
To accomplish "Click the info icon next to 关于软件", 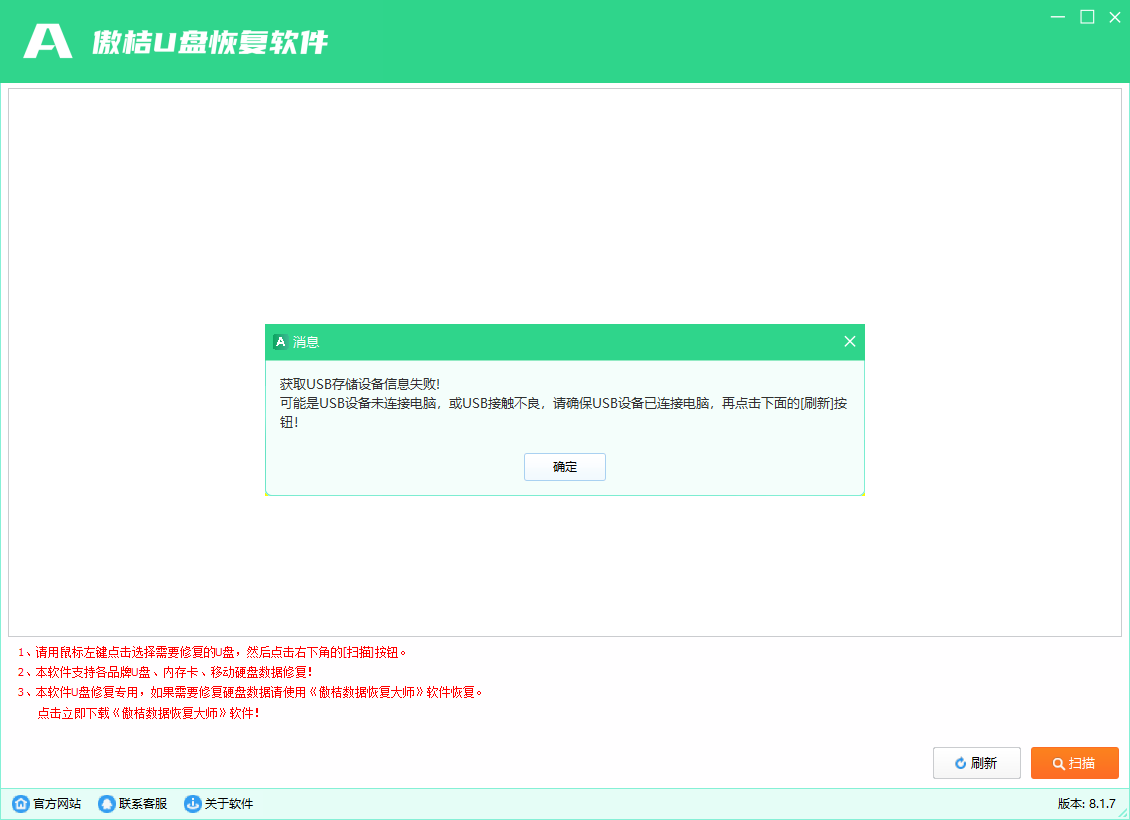I will [x=191, y=803].
